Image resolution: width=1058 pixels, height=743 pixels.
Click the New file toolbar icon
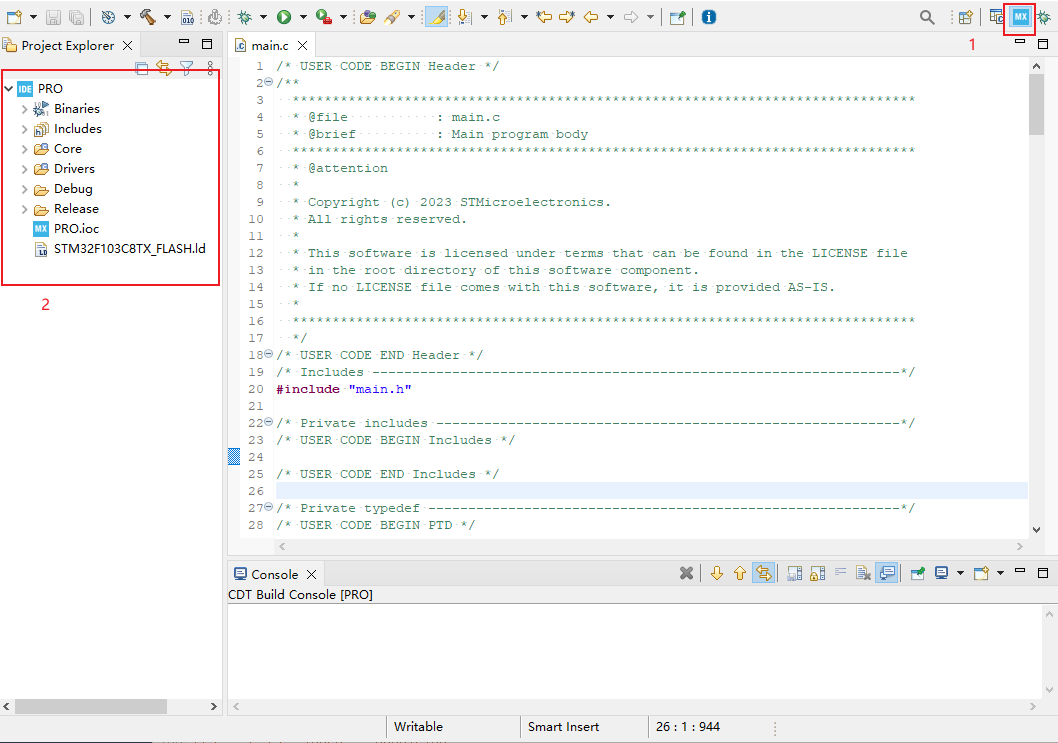(x=14, y=17)
